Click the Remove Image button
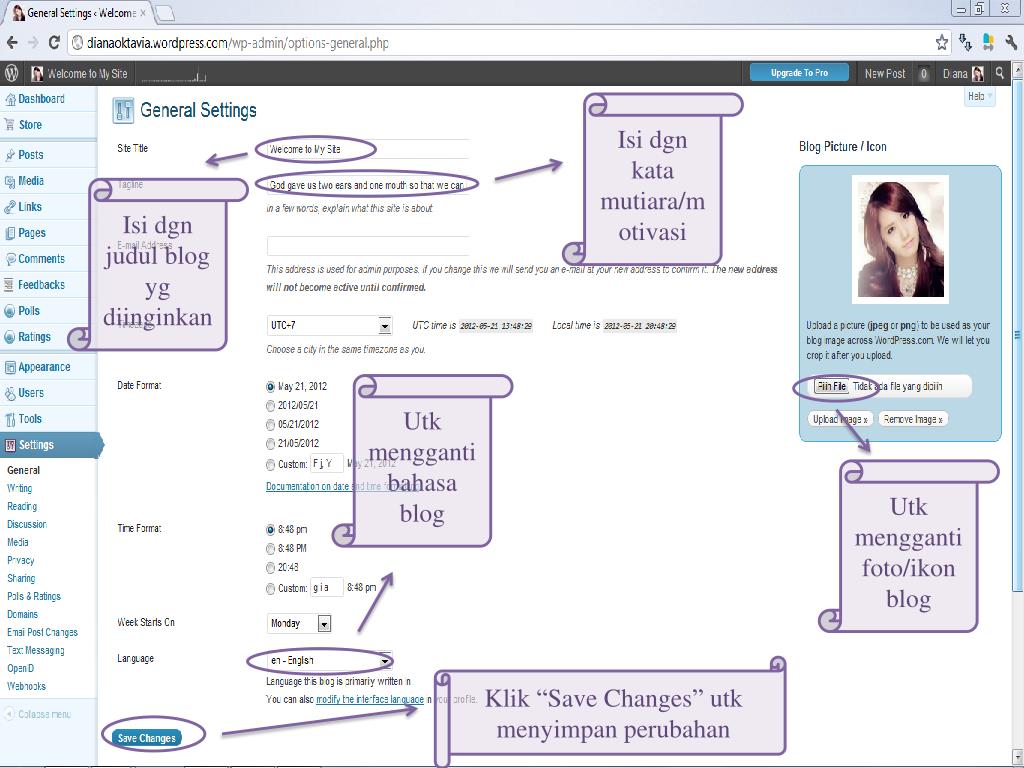Viewport: 1024px width, 768px height. click(x=913, y=419)
